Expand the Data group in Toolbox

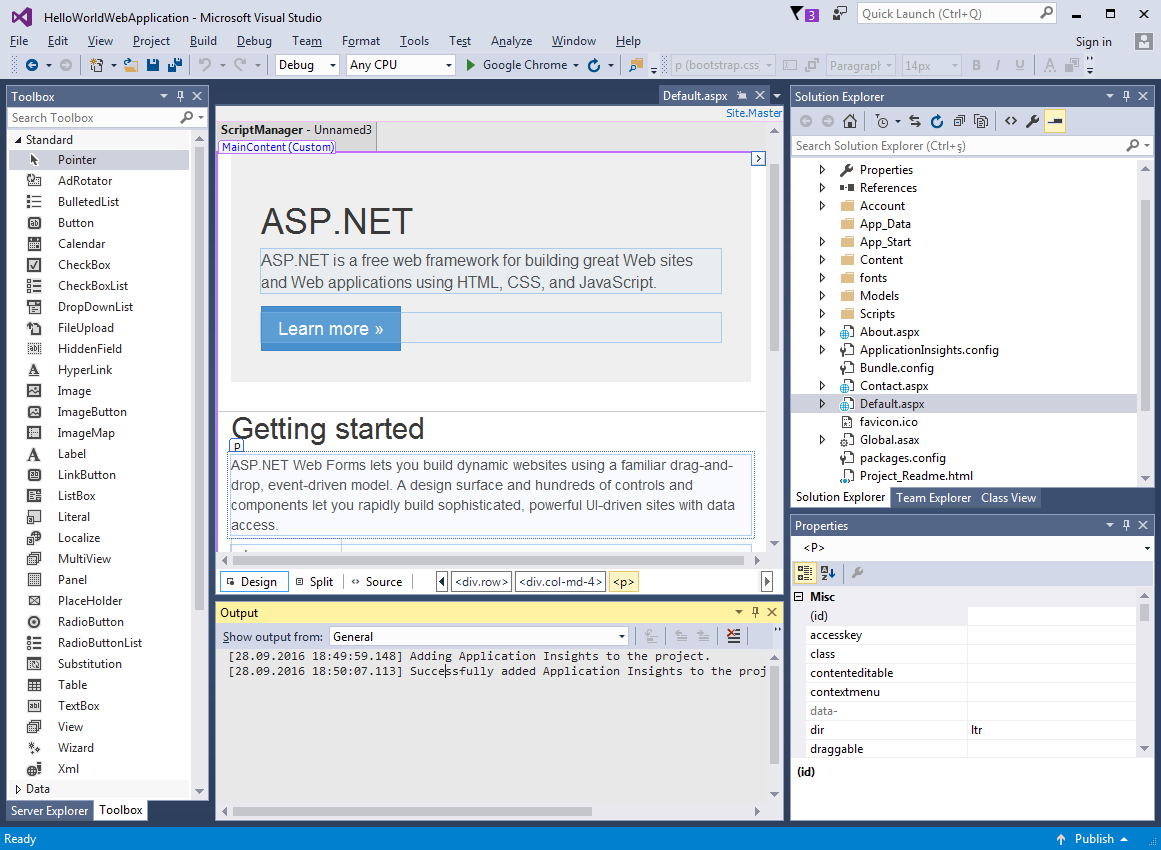(x=18, y=789)
